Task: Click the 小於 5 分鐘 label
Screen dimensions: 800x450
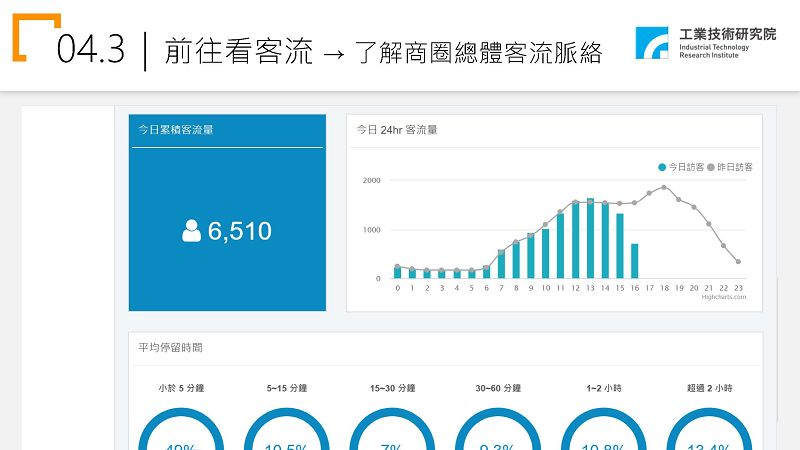Action: (181, 388)
